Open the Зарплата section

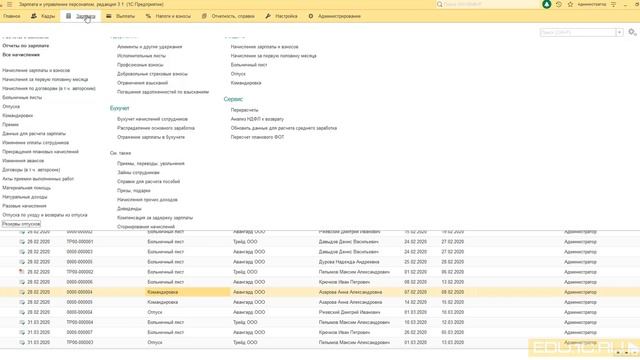pyautogui.click(x=80, y=16)
